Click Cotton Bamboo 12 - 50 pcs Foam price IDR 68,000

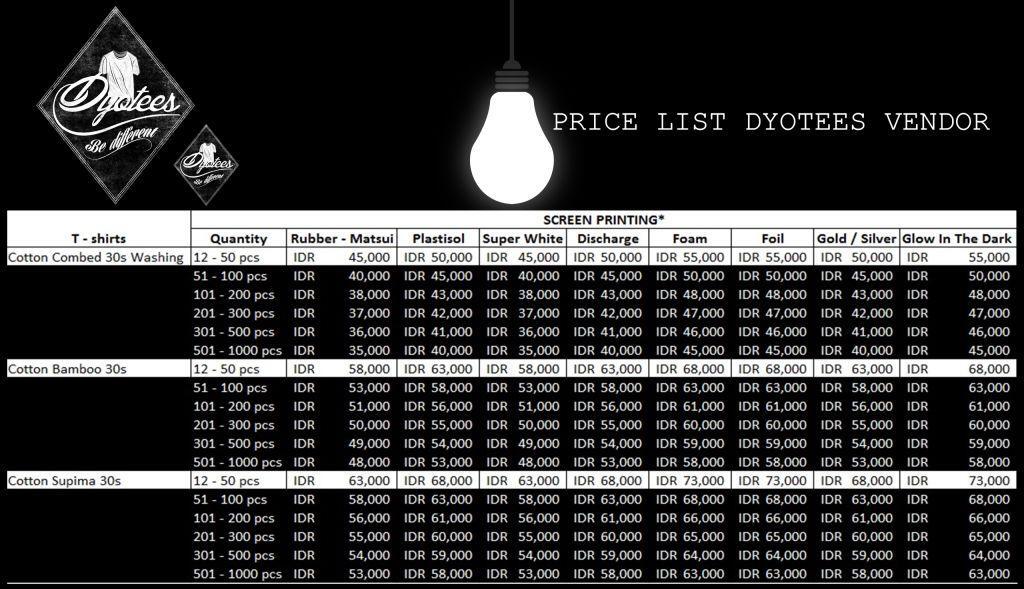coord(690,369)
